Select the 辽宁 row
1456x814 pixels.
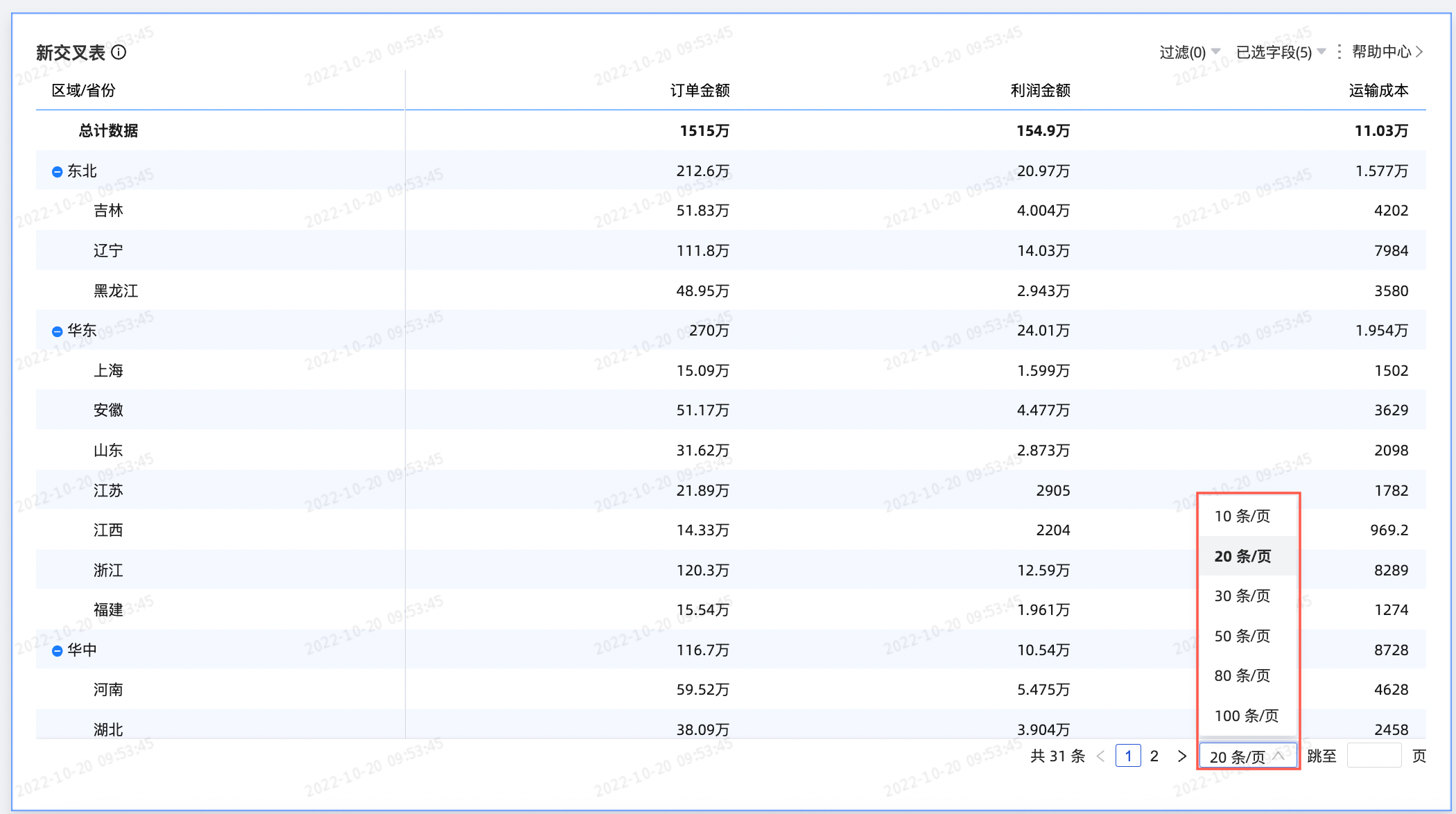tap(731, 250)
